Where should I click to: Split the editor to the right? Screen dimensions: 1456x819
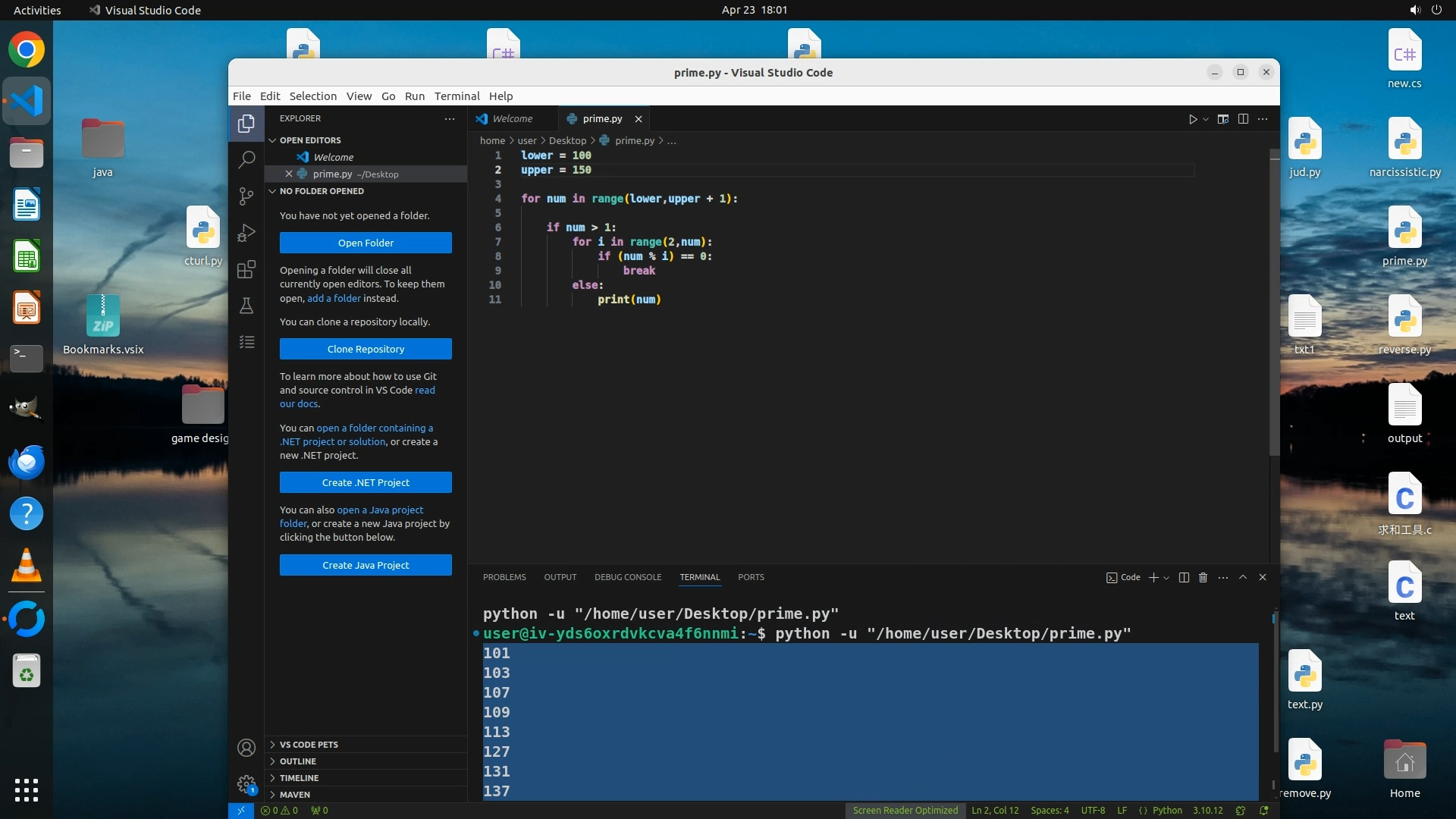1243,119
